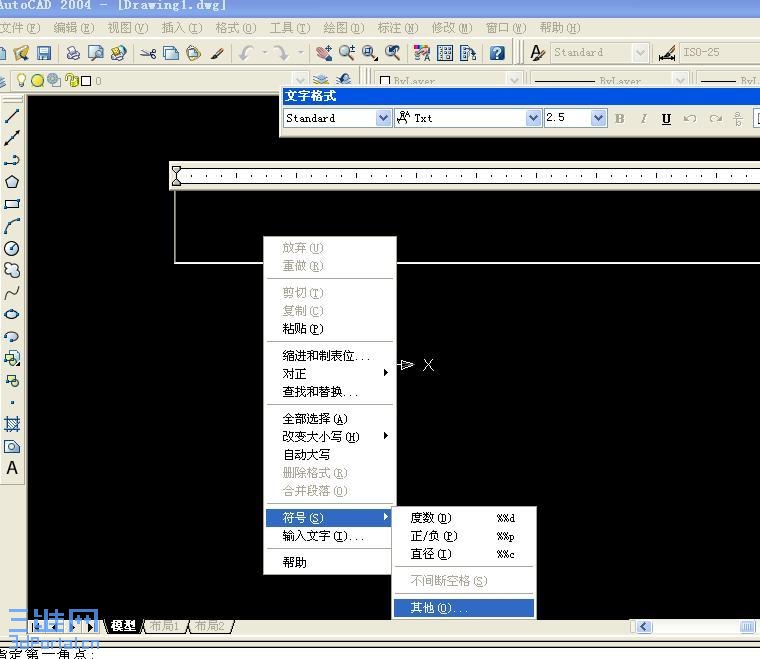Click 查找和替换... menu entry
760x659 pixels.
[330, 392]
